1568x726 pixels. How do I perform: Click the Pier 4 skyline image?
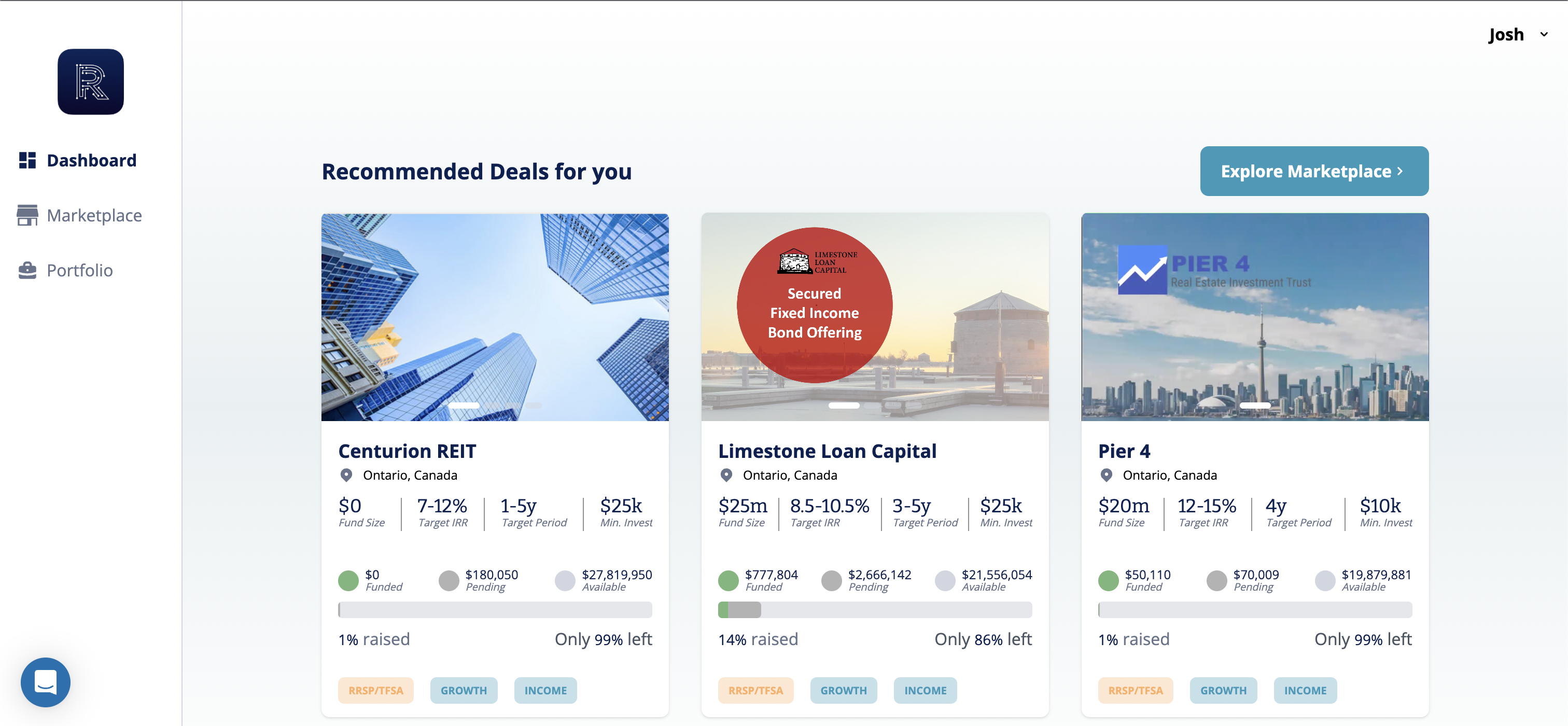pyautogui.click(x=1255, y=317)
